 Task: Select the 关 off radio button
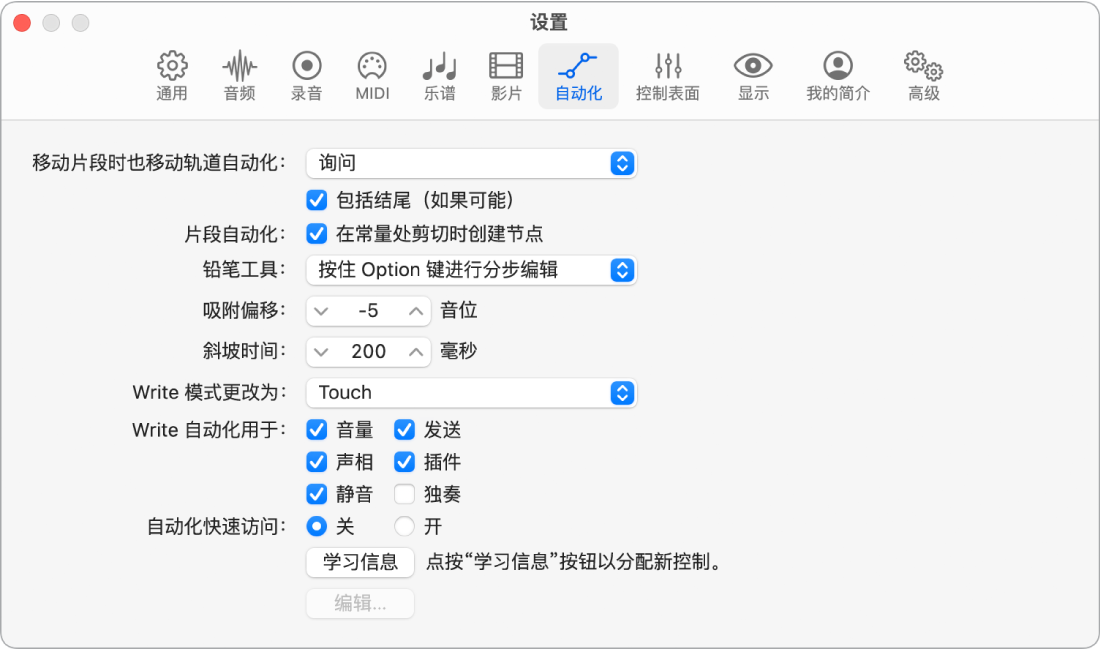(x=317, y=526)
